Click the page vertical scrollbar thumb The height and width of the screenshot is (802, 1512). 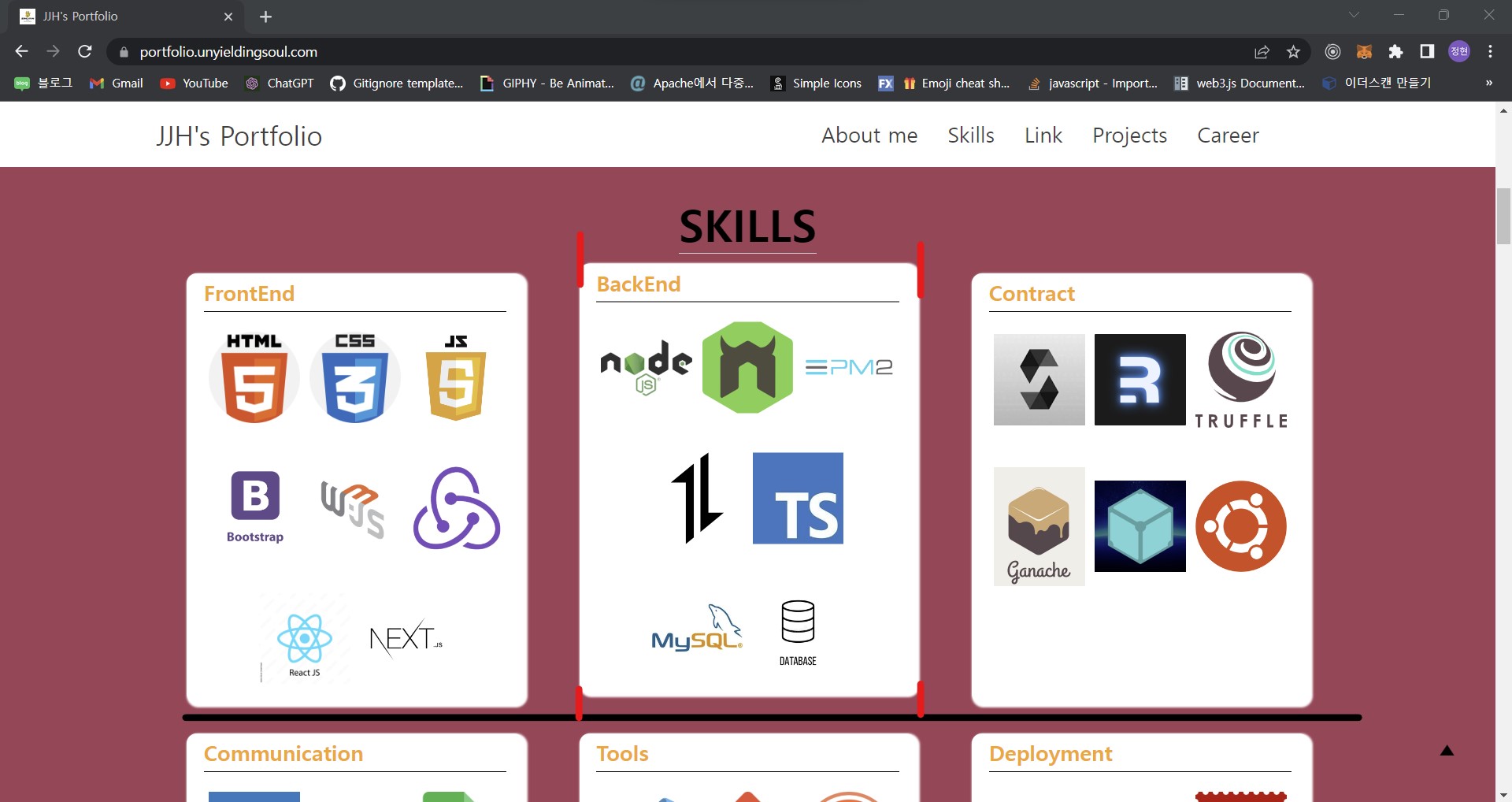(x=1503, y=217)
